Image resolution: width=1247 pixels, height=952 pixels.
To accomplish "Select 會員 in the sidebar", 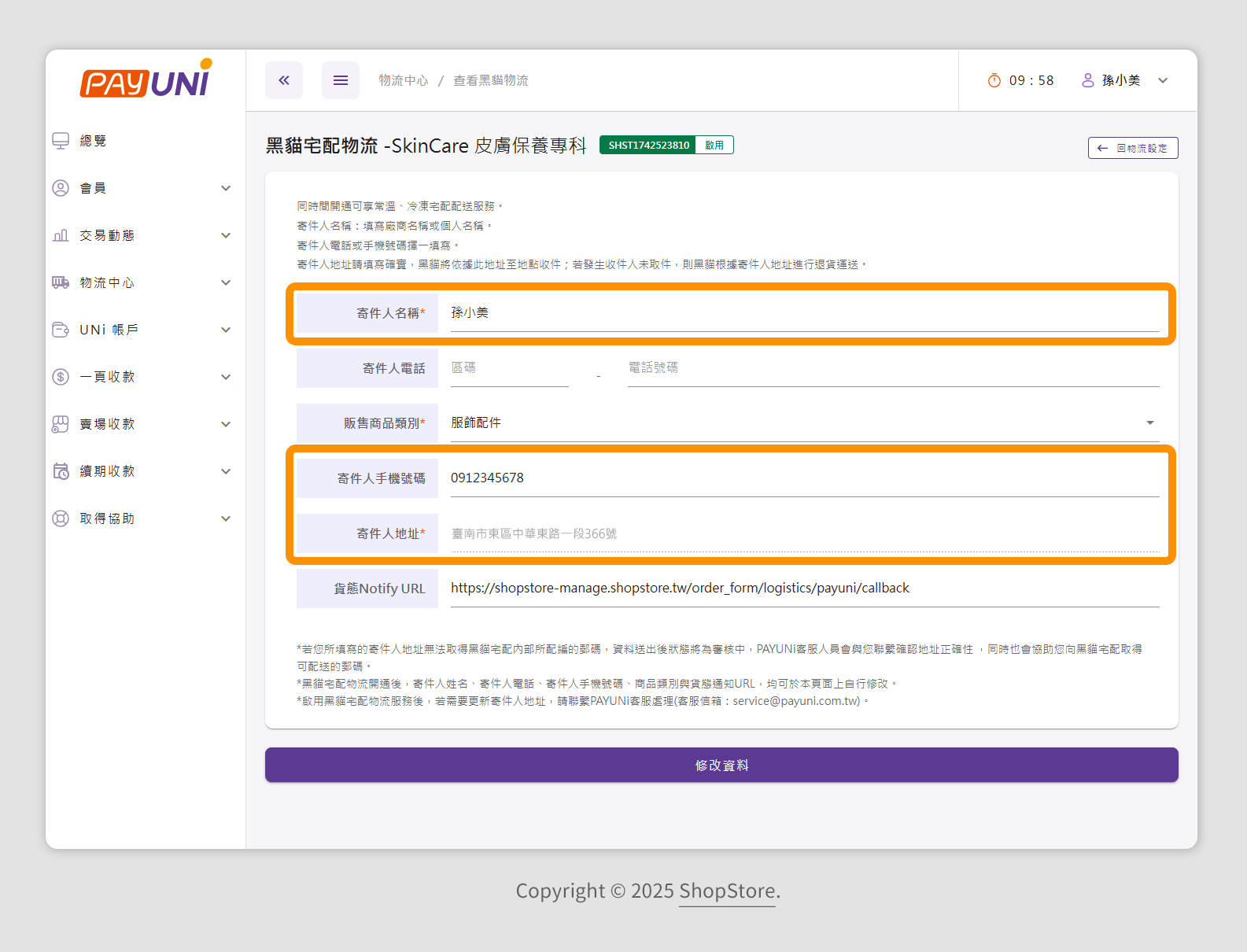I will 93,188.
